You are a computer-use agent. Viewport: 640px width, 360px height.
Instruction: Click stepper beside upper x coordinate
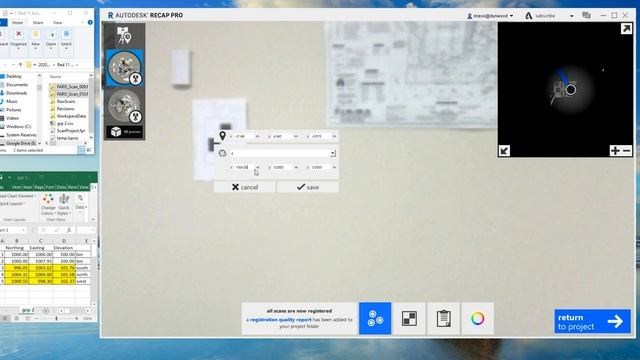click(258, 136)
